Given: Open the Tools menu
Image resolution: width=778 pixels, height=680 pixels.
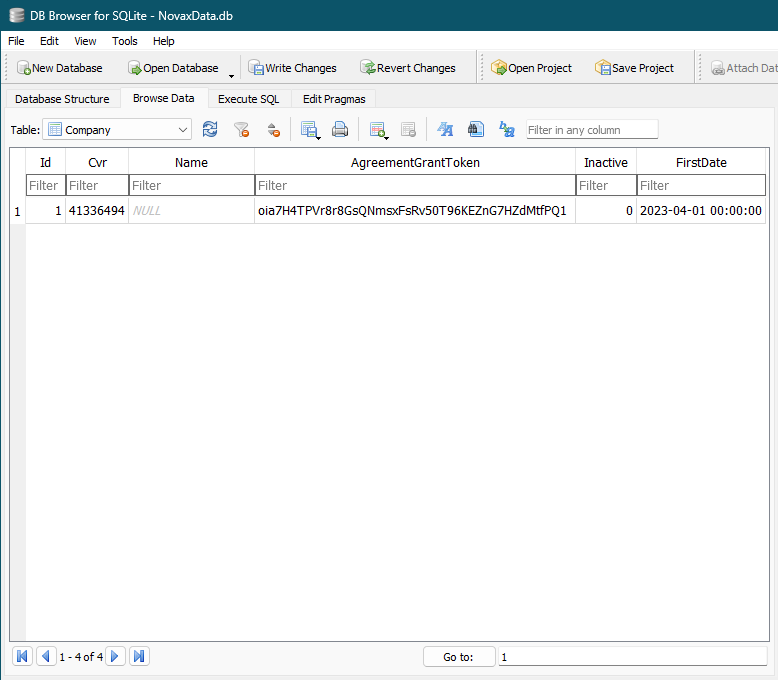Looking at the screenshot, I should (125, 41).
